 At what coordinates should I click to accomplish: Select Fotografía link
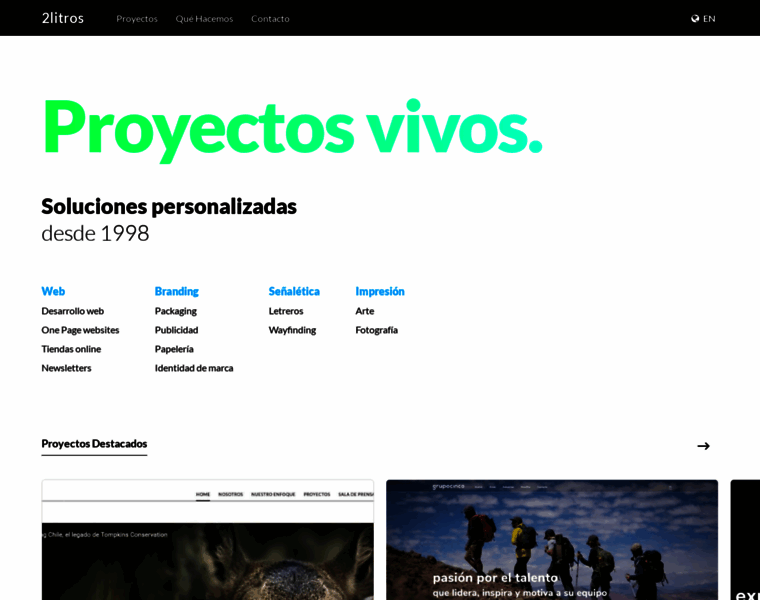pyautogui.click(x=377, y=330)
